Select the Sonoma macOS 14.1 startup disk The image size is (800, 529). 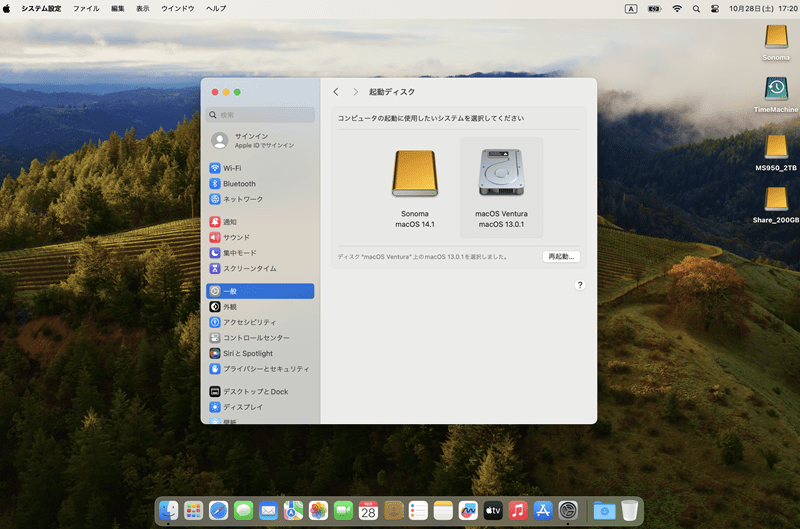pos(414,187)
